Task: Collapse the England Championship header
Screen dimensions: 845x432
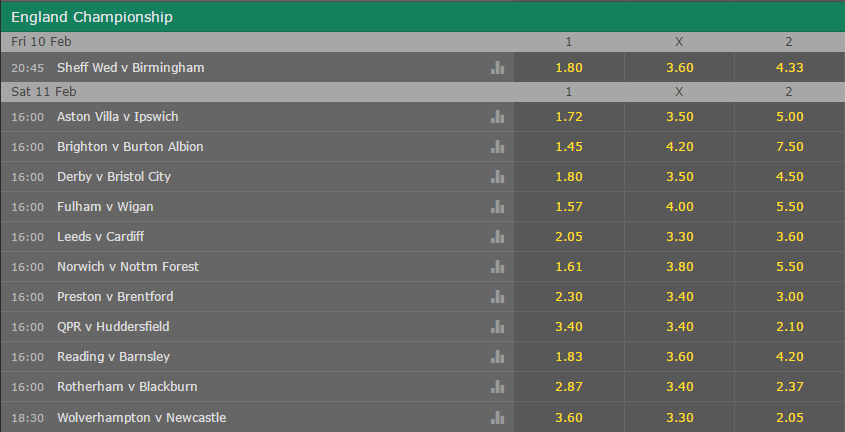Action: click(422, 17)
